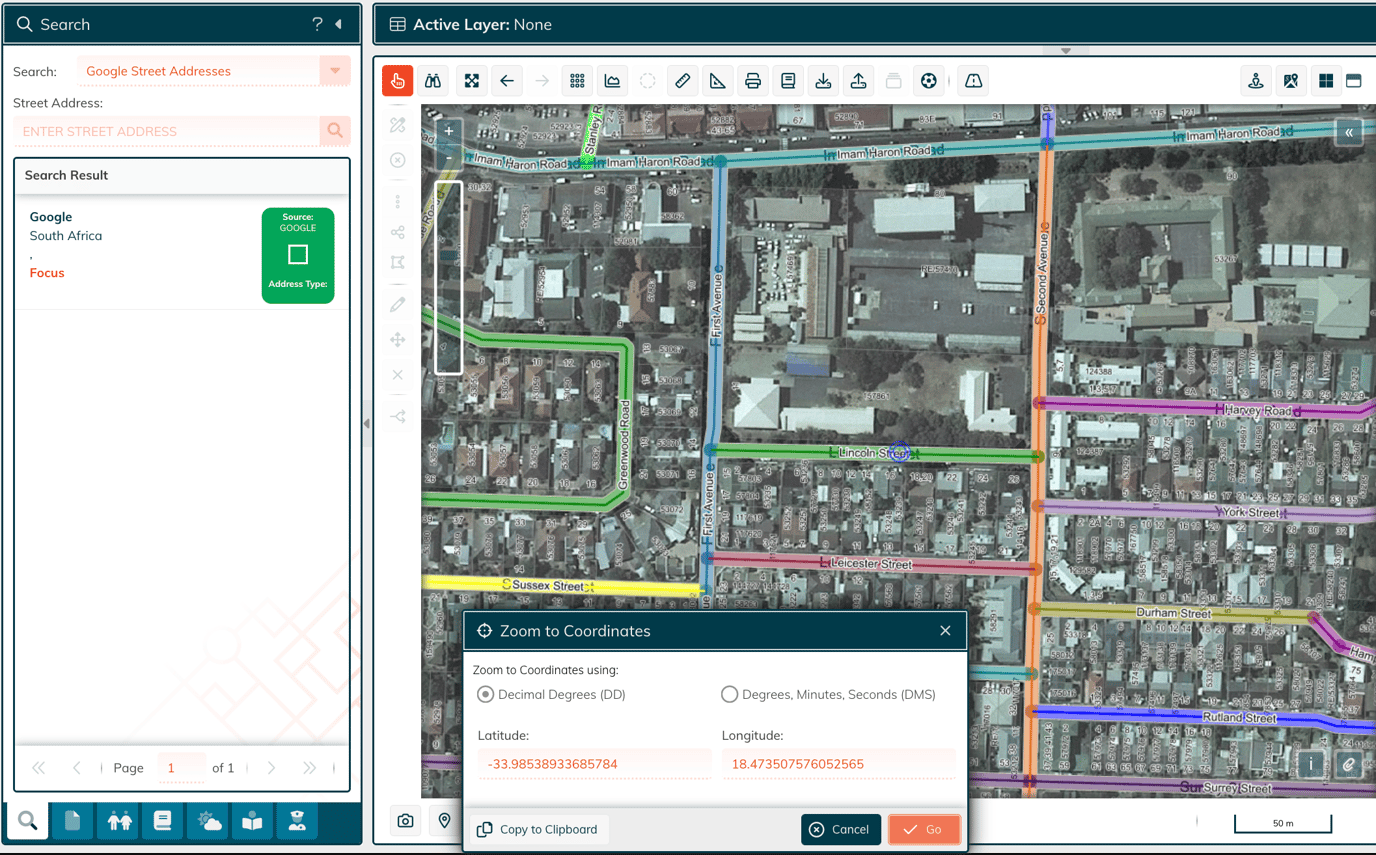Open the basemap gallery icon
This screenshot has height=855, width=1376.
(1291, 80)
